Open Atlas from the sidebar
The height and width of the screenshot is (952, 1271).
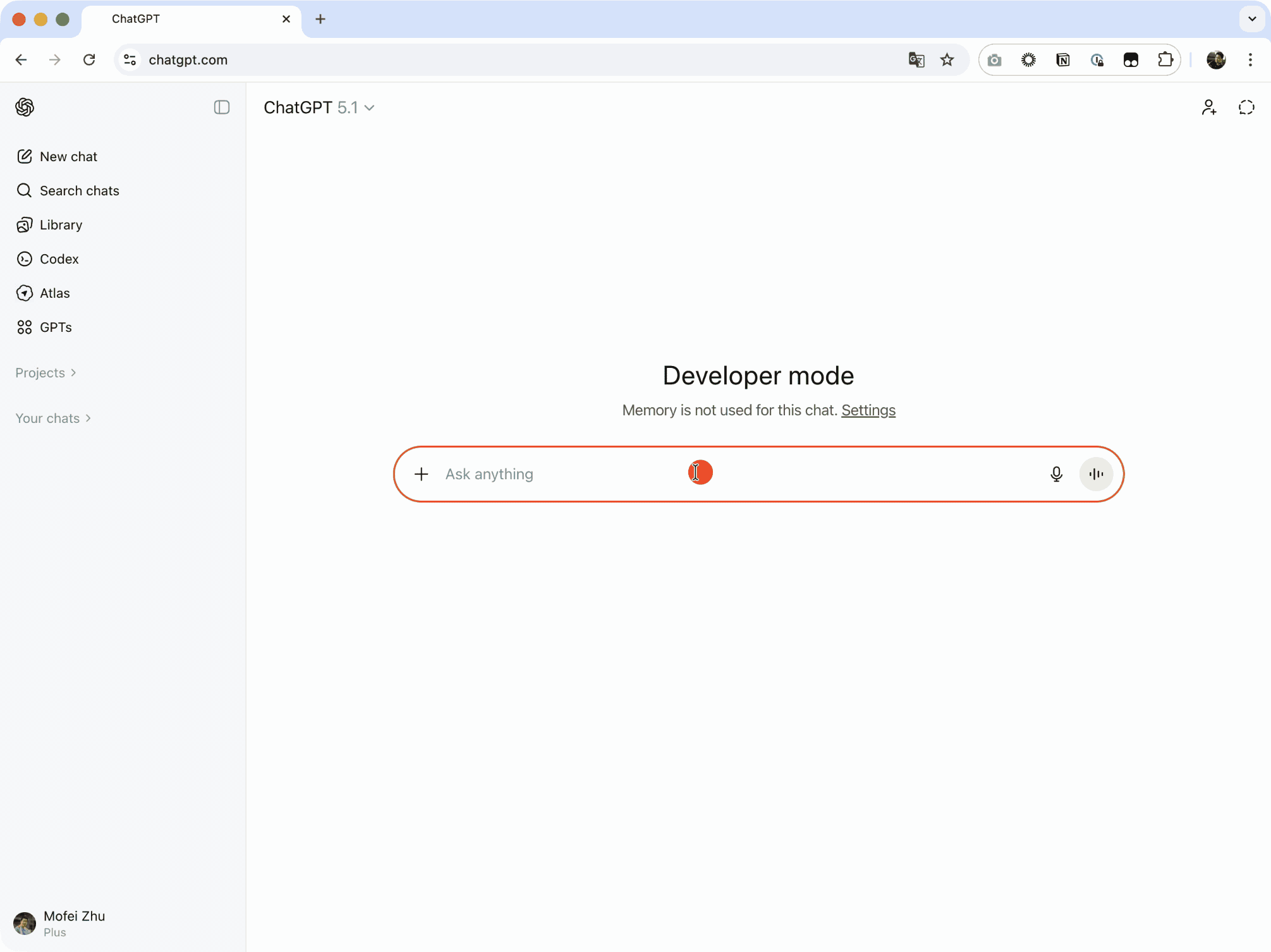(x=55, y=293)
